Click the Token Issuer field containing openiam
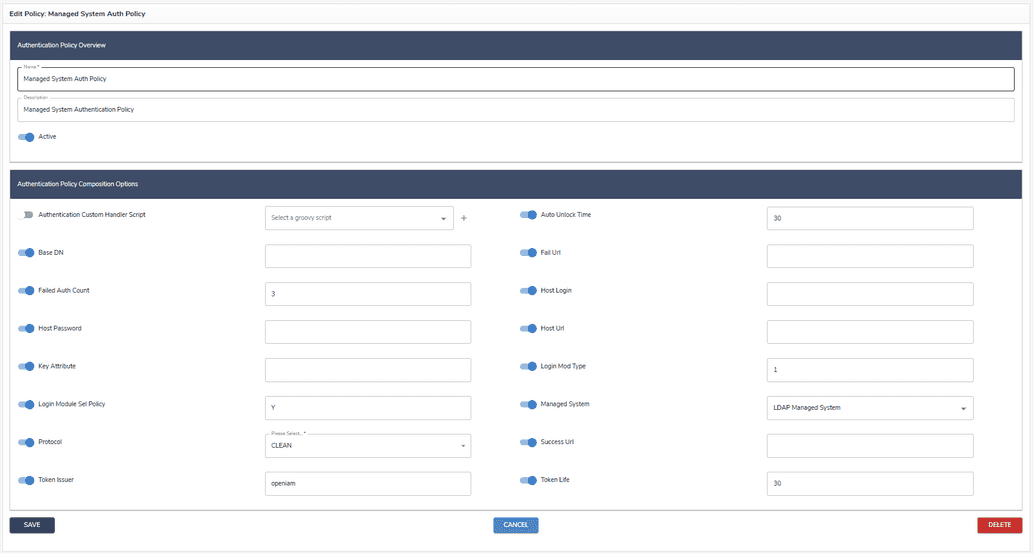The height and width of the screenshot is (557, 1035). click(368, 484)
